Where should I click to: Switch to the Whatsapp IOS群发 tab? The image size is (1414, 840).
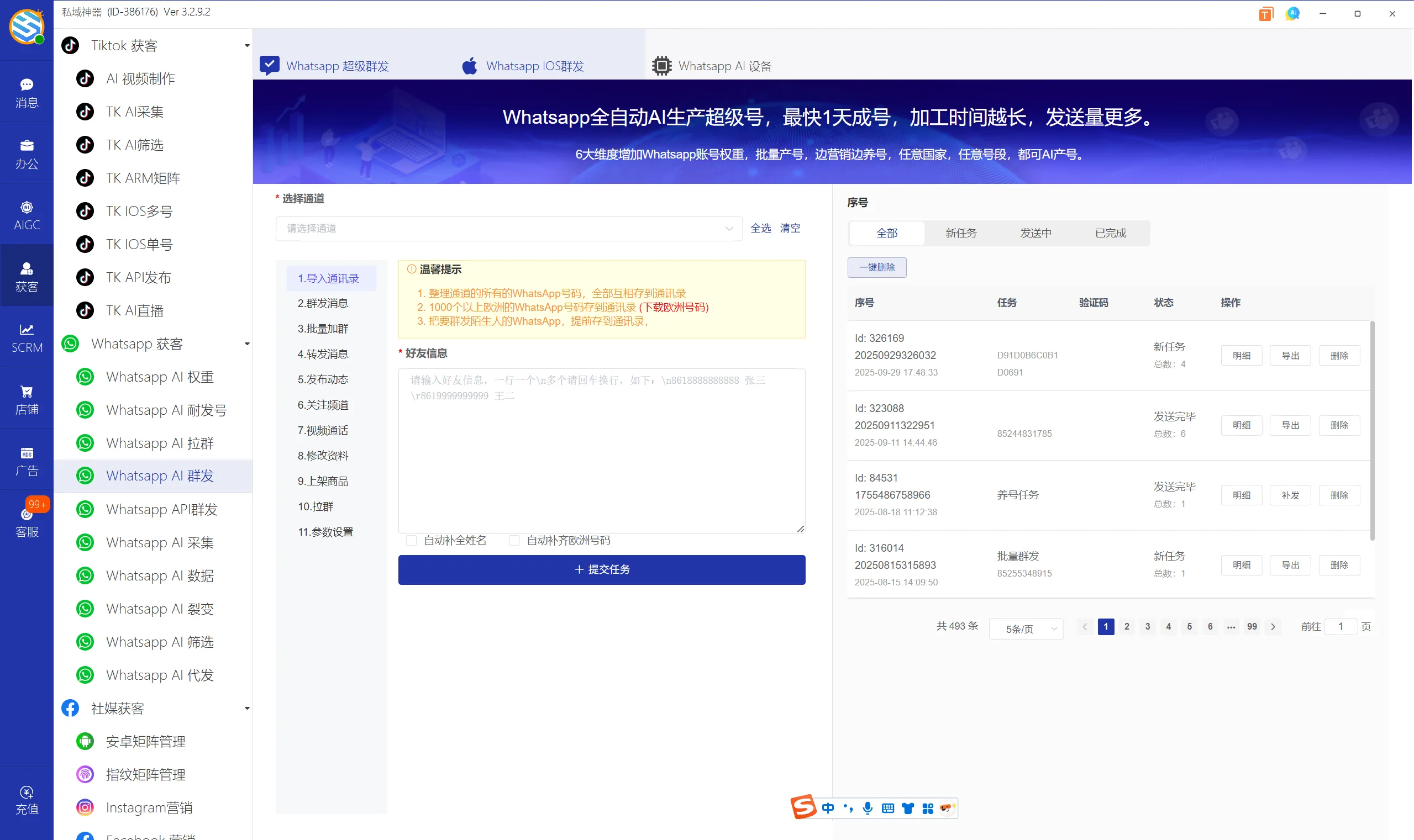point(534,65)
